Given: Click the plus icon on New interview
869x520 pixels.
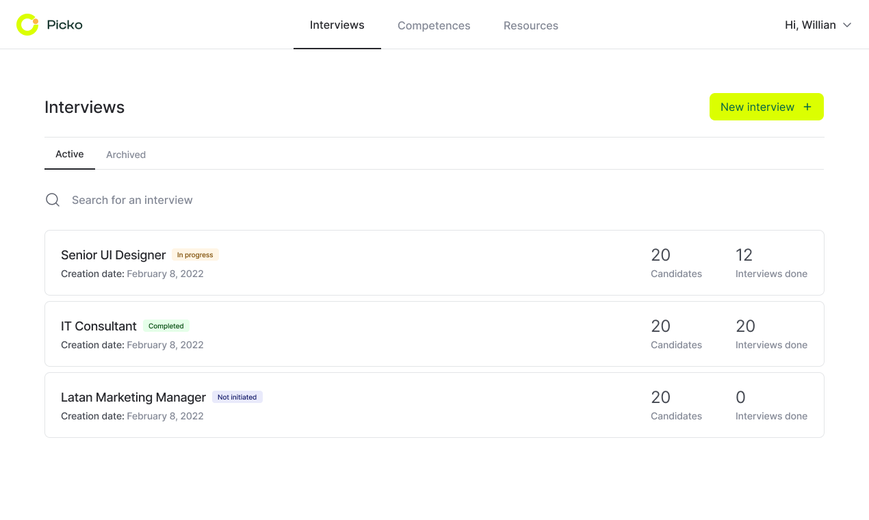Looking at the screenshot, I should tap(807, 107).
